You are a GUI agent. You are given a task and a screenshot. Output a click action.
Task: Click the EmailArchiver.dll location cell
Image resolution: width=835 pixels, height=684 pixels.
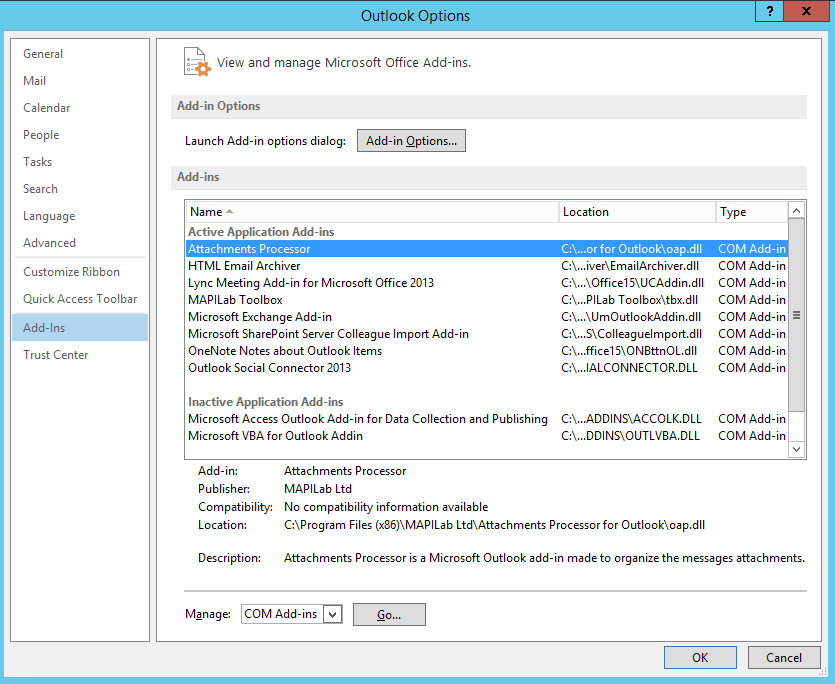click(630, 266)
